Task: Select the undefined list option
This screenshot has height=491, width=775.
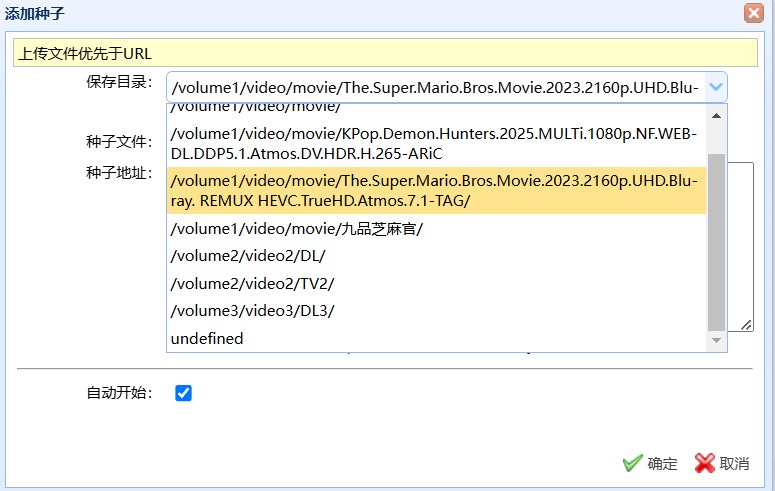Action: point(436,339)
